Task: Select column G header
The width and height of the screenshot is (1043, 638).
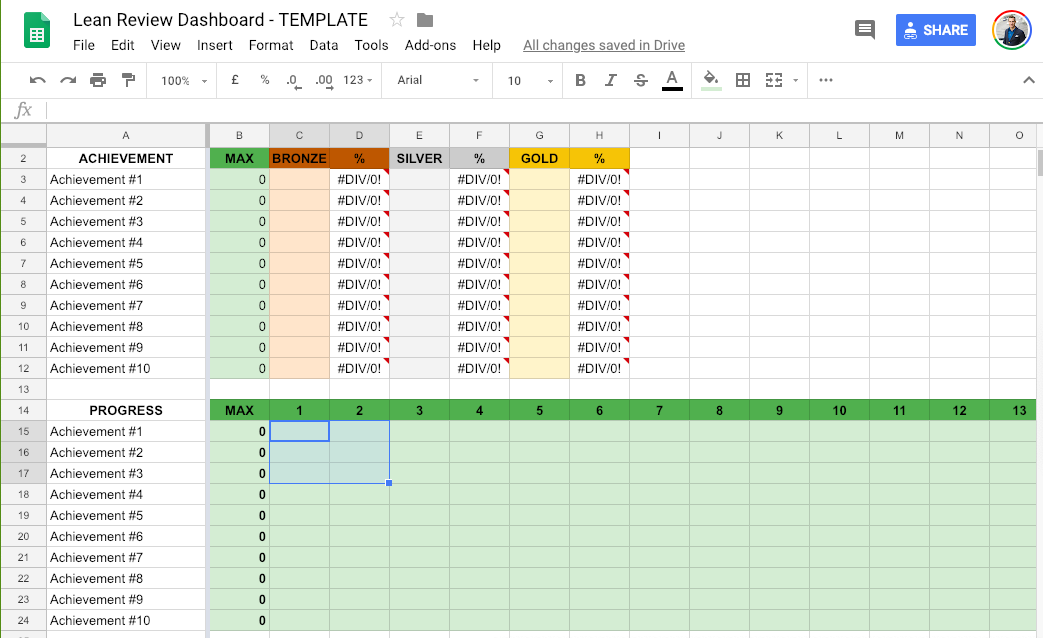Action: pyautogui.click(x=539, y=136)
